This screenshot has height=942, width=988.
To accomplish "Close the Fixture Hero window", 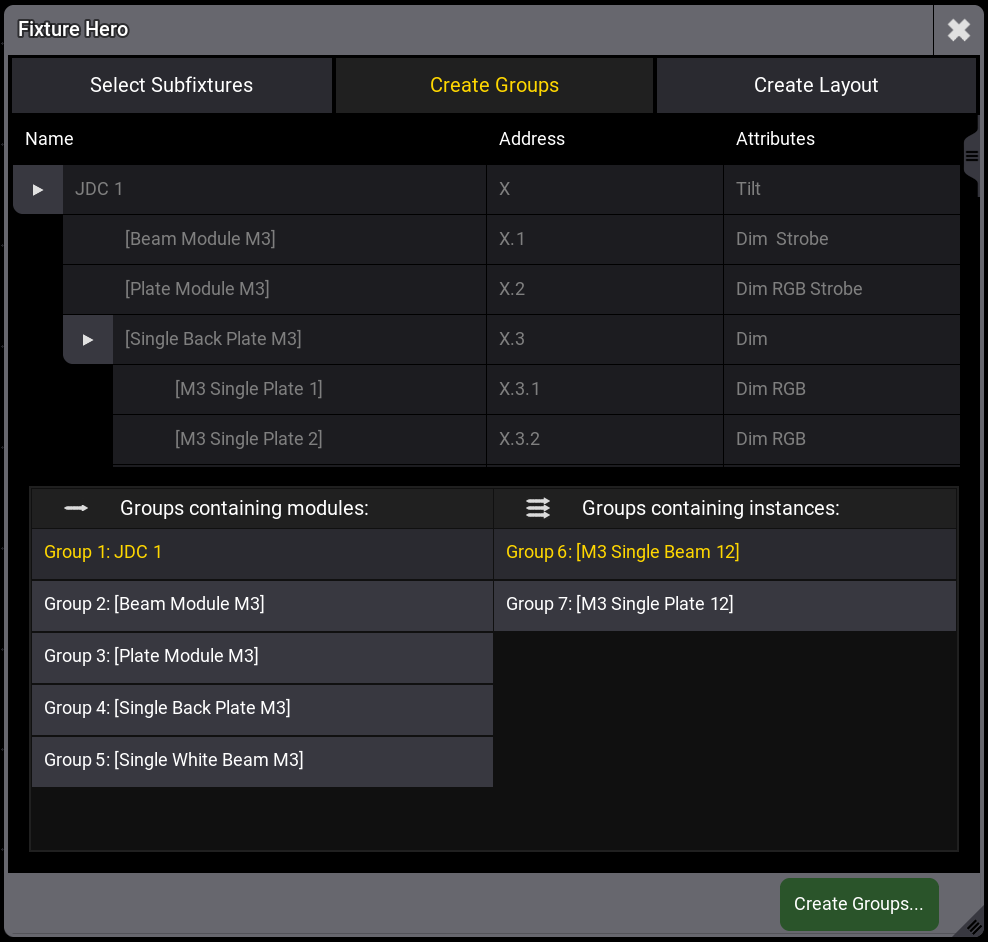I will (x=958, y=30).
